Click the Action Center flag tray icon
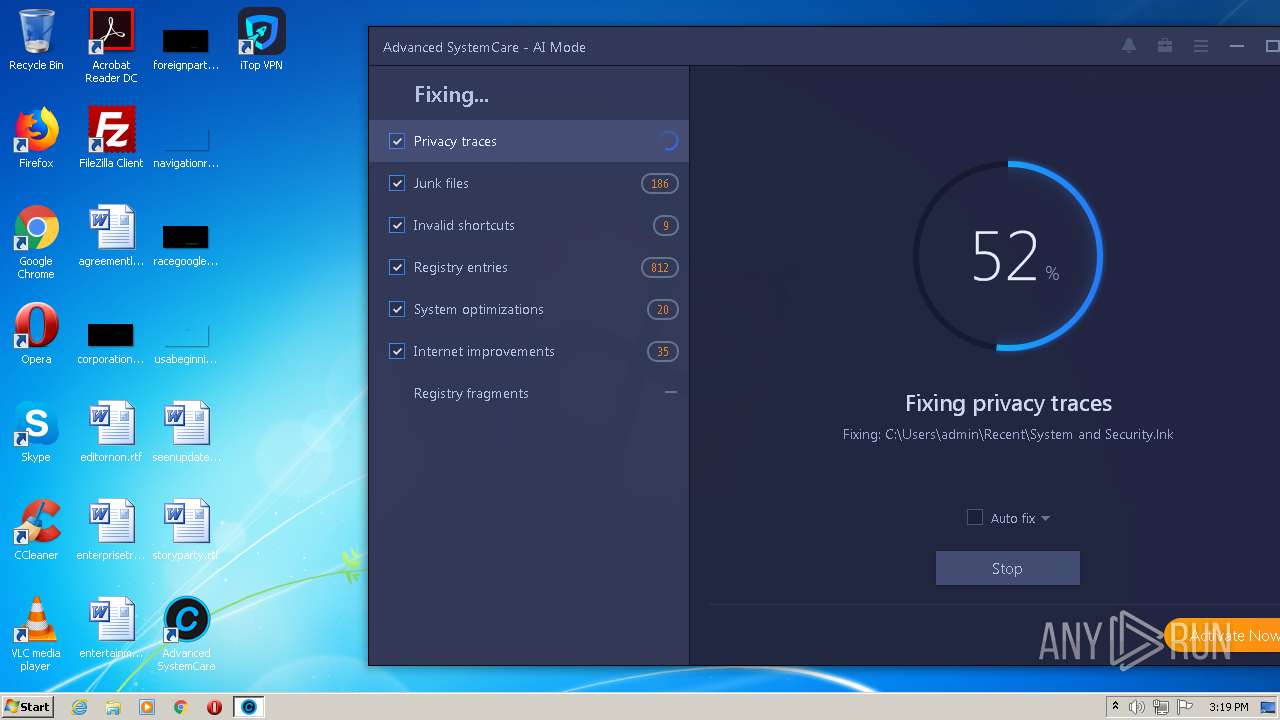 click(1184, 707)
